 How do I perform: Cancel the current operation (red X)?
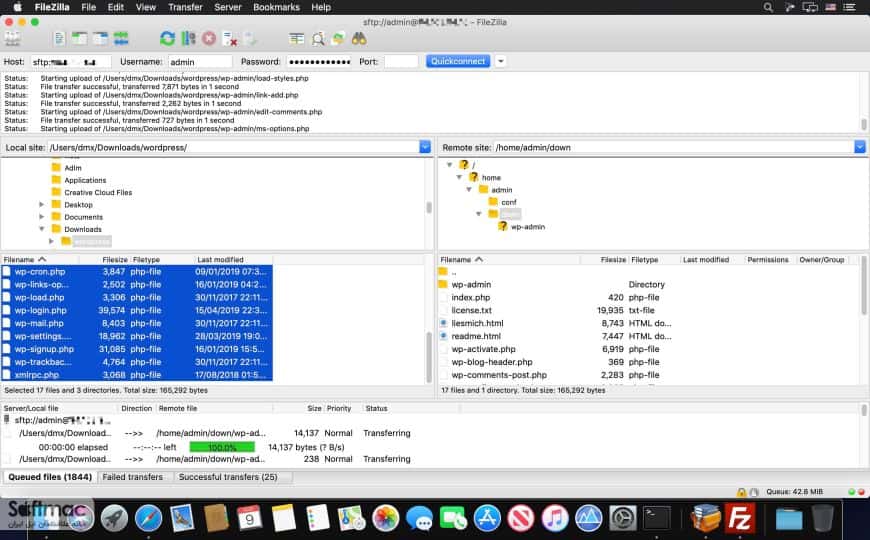pyautogui.click(x=209, y=39)
